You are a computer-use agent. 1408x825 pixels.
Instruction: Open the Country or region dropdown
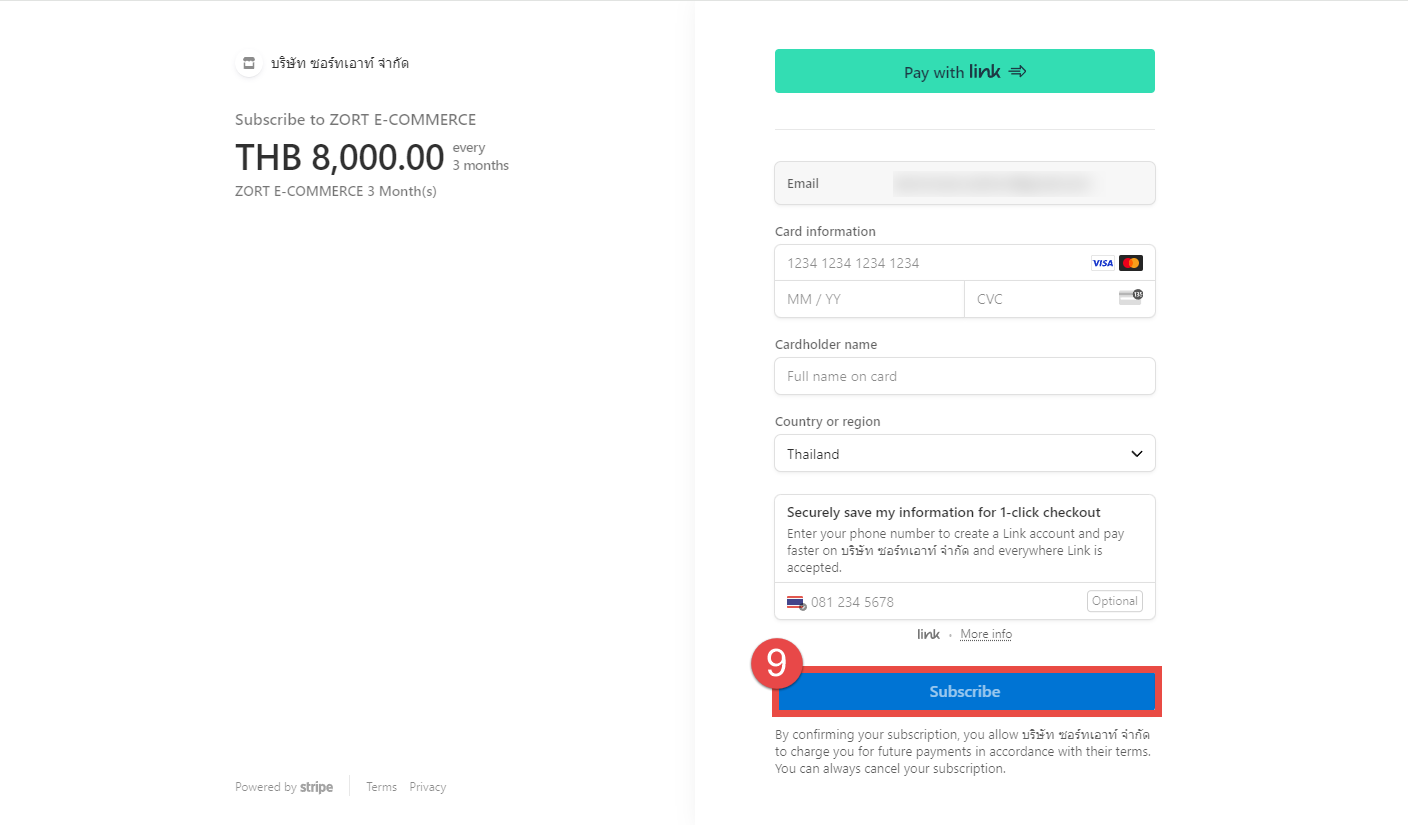(x=965, y=453)
